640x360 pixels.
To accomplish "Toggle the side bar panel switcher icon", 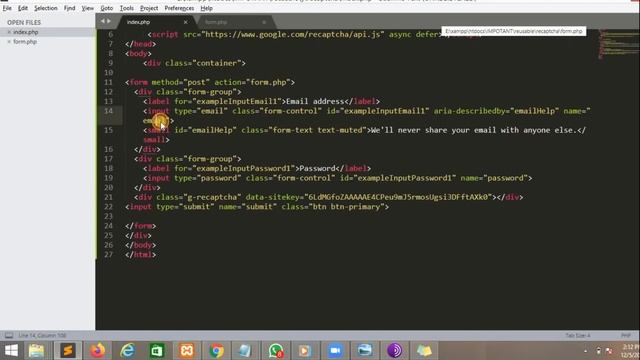I will (x=9, y=336).
